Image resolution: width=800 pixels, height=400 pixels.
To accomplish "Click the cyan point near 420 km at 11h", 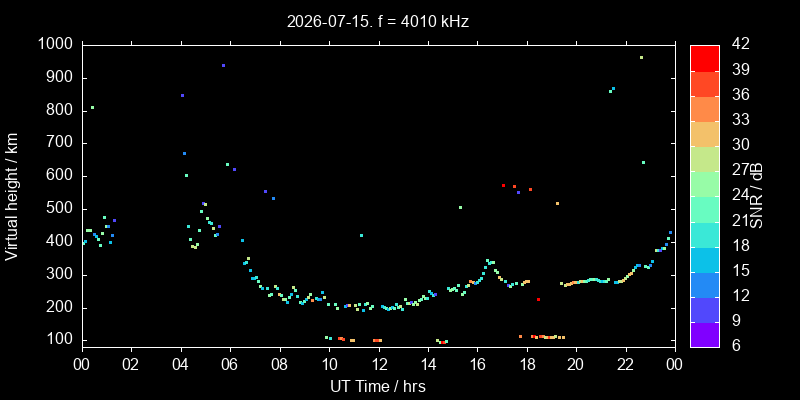I will pos(361,236).
